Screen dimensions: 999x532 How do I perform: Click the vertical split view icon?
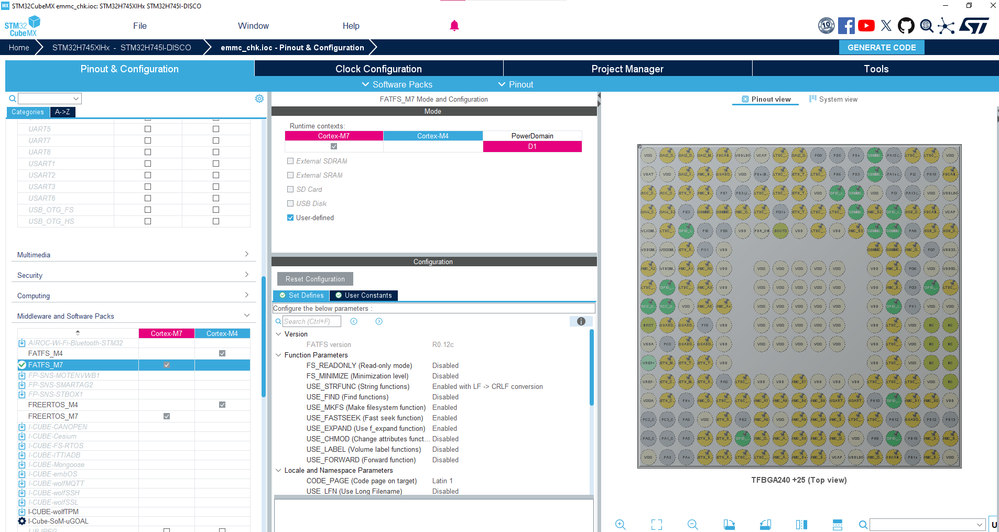coord(801,524)
